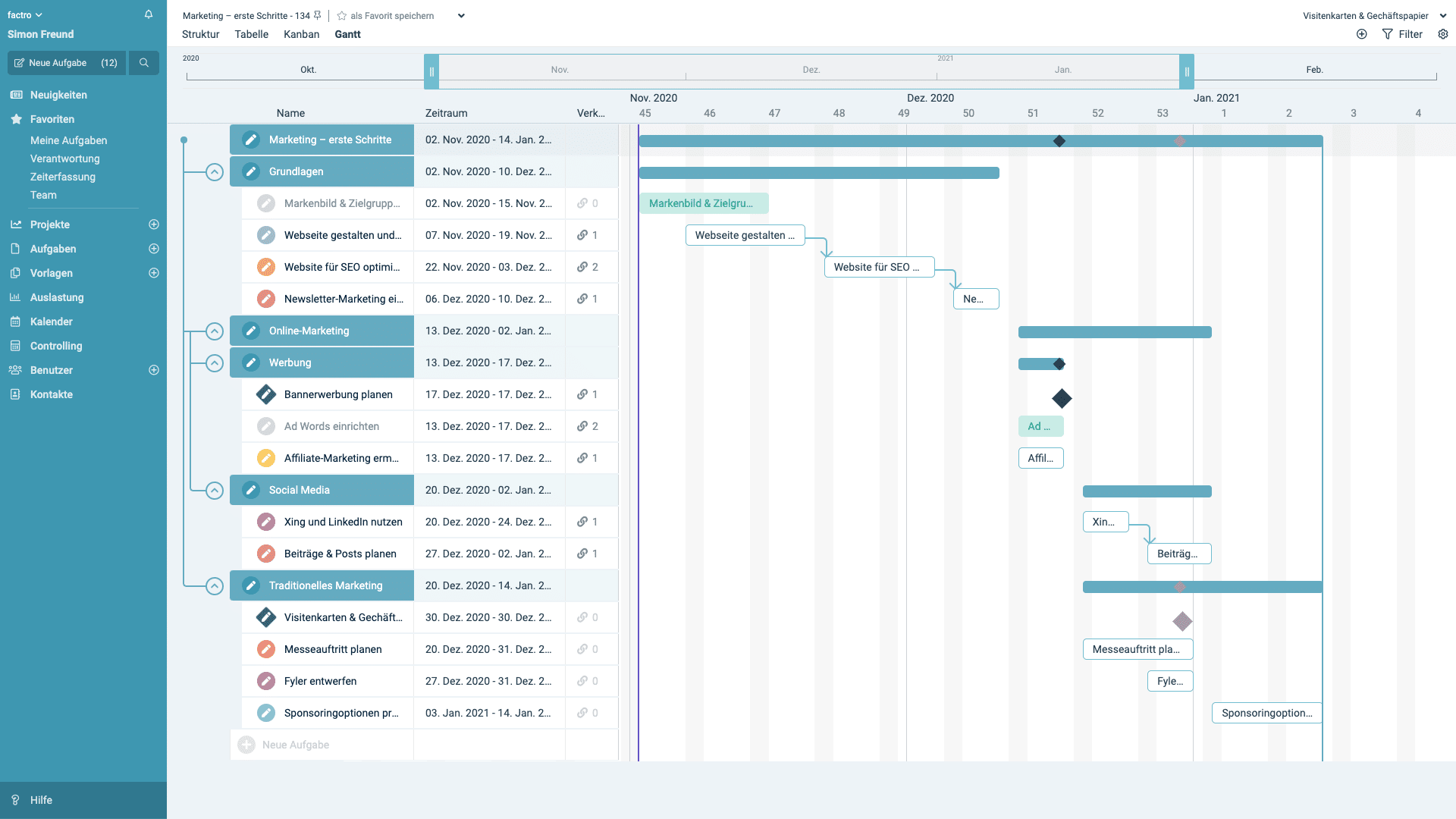Image resolution: width=1456 pixels, height=819 pixels.
Task: Switch to Tabelle view
Action: pos(251,34)
